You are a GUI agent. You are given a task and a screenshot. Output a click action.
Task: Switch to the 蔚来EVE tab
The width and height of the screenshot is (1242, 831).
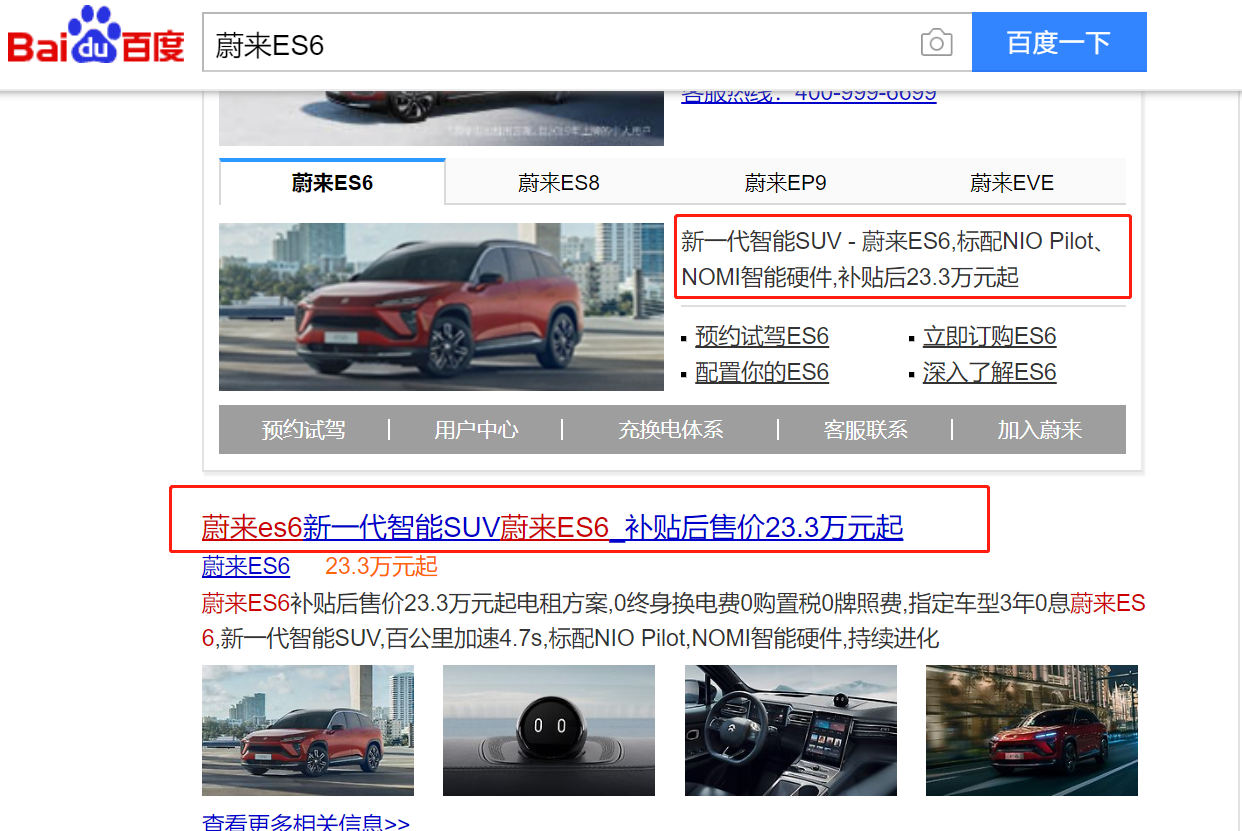coord(1011,183)
